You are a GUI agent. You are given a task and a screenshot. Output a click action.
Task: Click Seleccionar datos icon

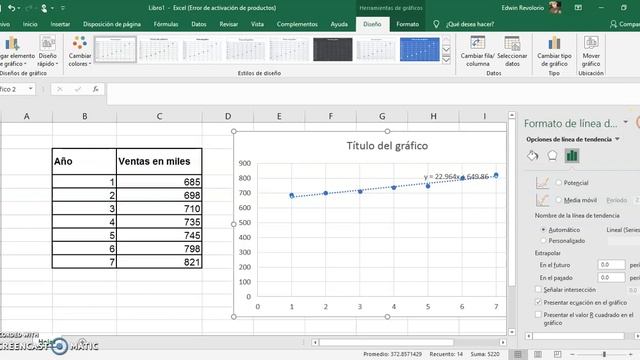tap(512, 43)
